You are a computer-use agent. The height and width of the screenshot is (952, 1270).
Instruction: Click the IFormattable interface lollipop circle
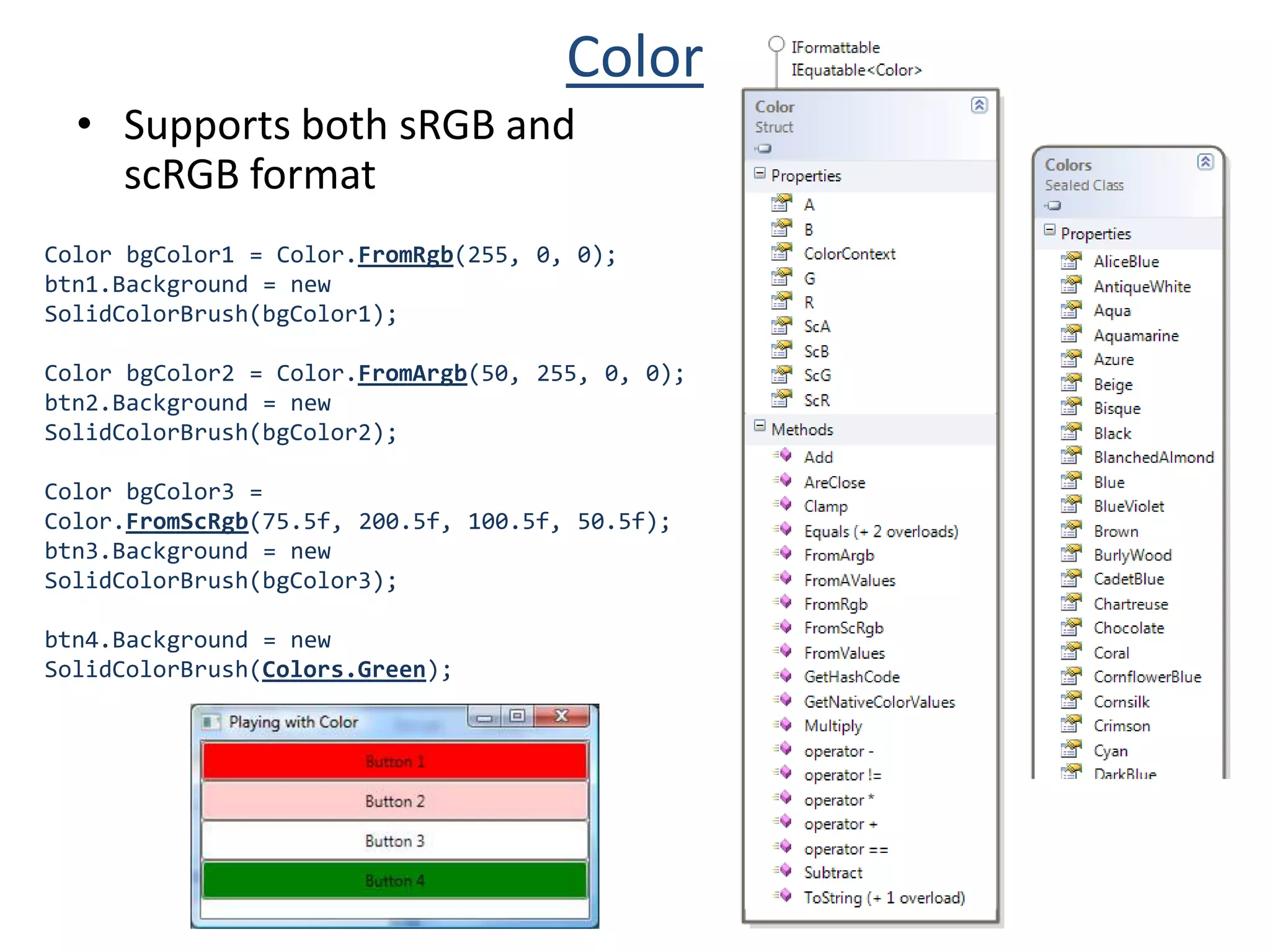(x=776, y=44)
